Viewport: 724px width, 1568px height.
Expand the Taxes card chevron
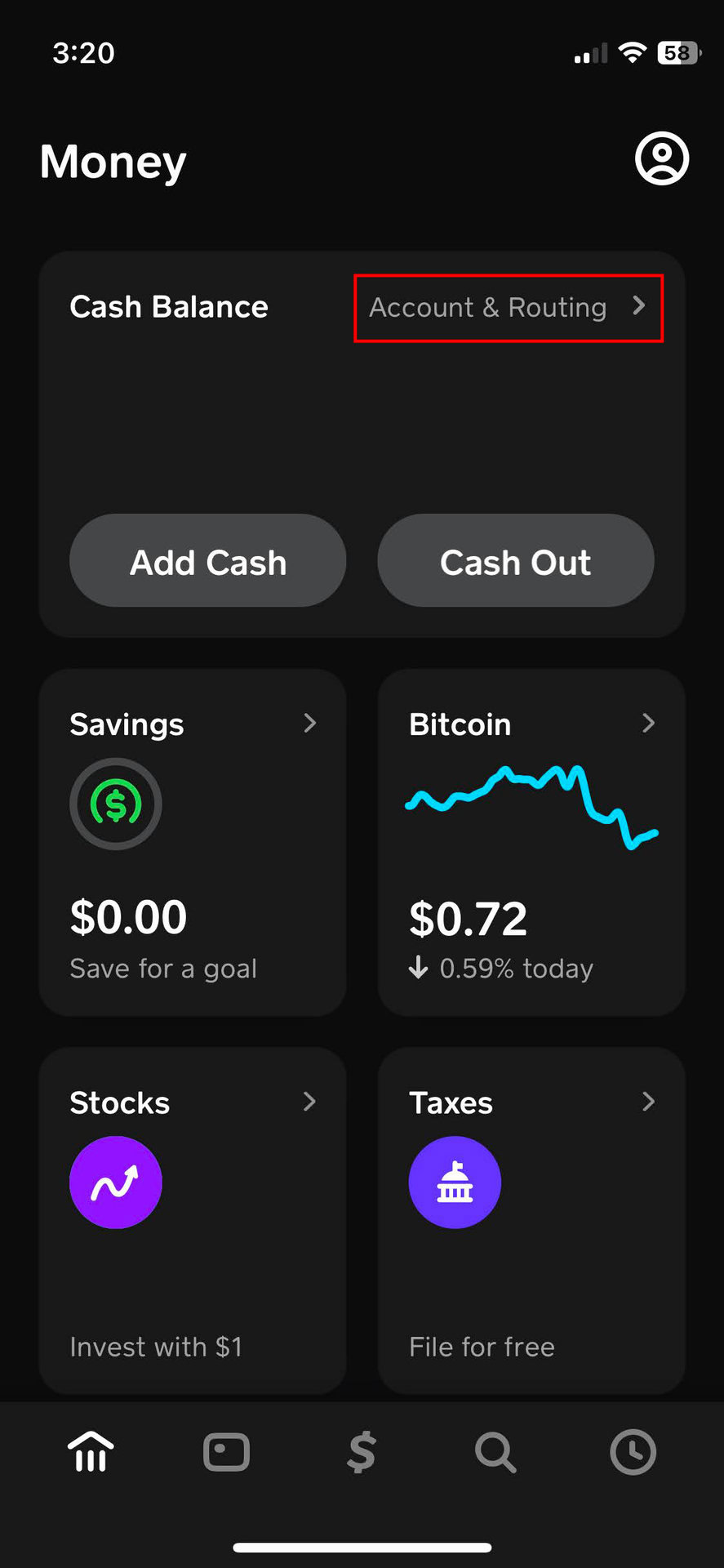tap(648, 1101)
